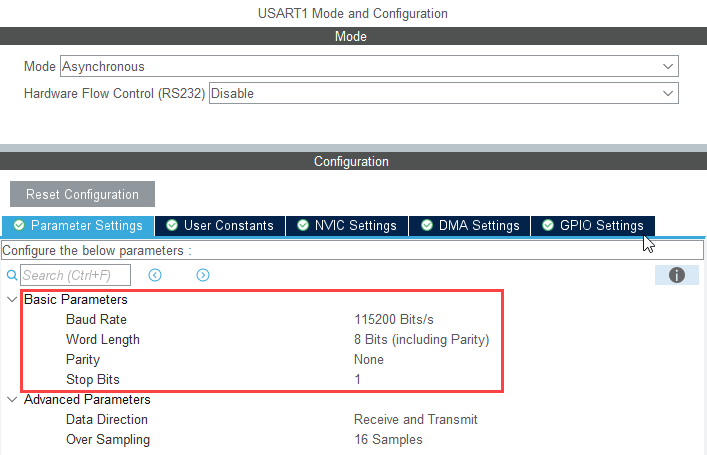The height and width of the screenshot is (455, 707).
Task: Select the Word Length value
Action: coord(421,339)
